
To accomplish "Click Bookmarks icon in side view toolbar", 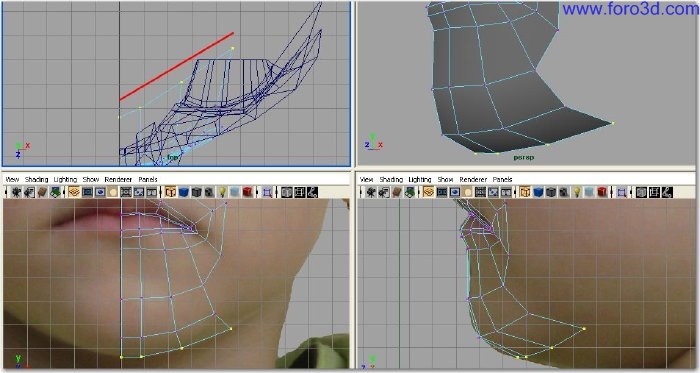I will click(x=397, y=192).
